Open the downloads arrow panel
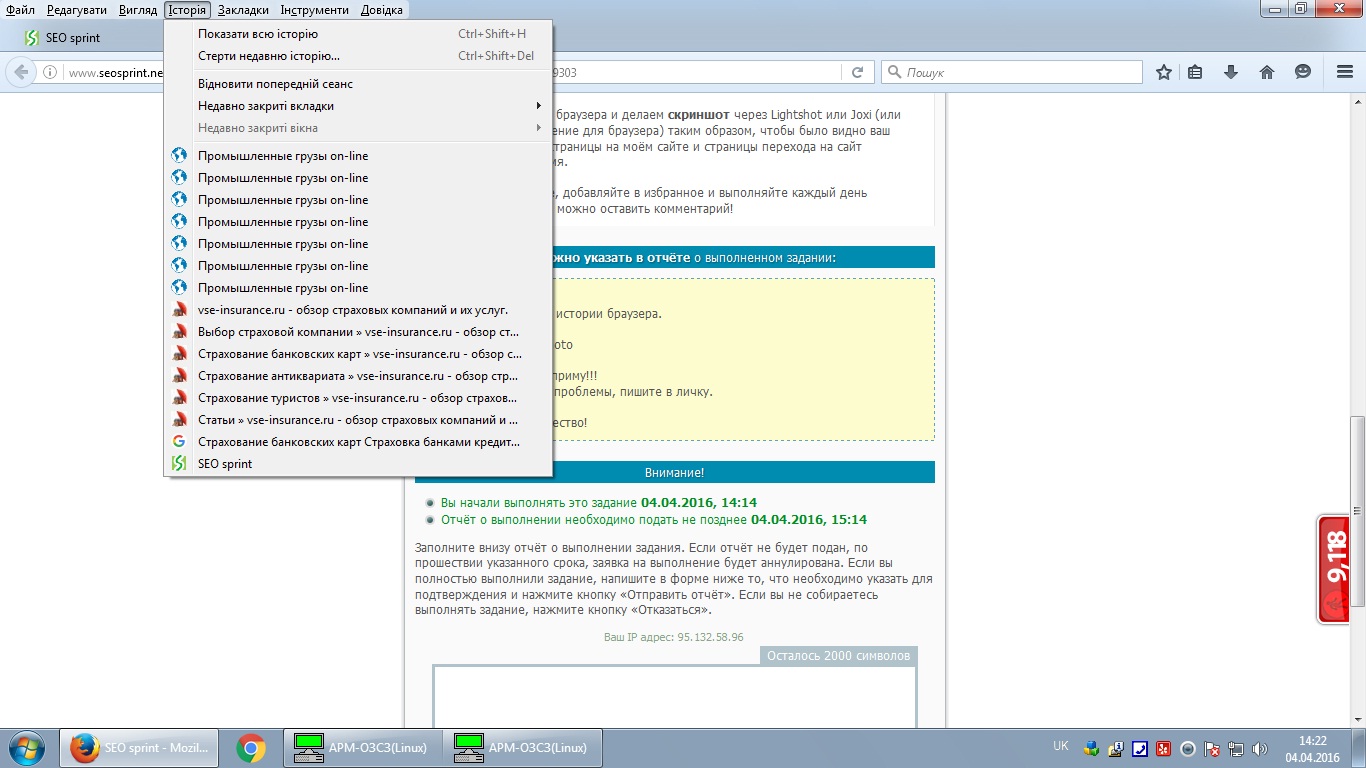1366x768 pixels. point(1231,72)
